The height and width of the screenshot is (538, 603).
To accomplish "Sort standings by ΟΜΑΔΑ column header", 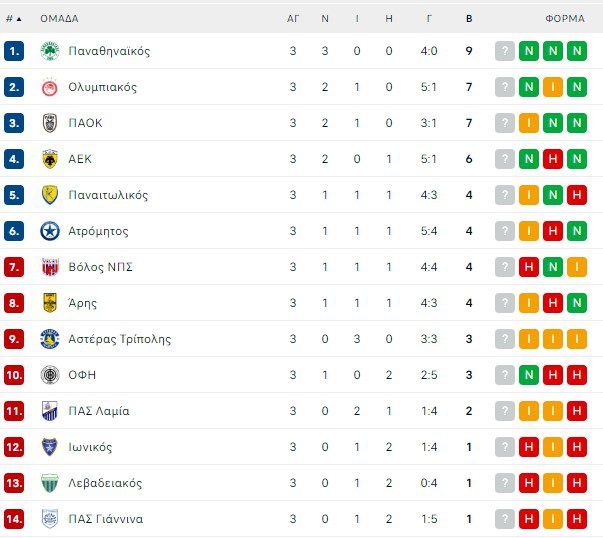I will [x=59, y=18].
